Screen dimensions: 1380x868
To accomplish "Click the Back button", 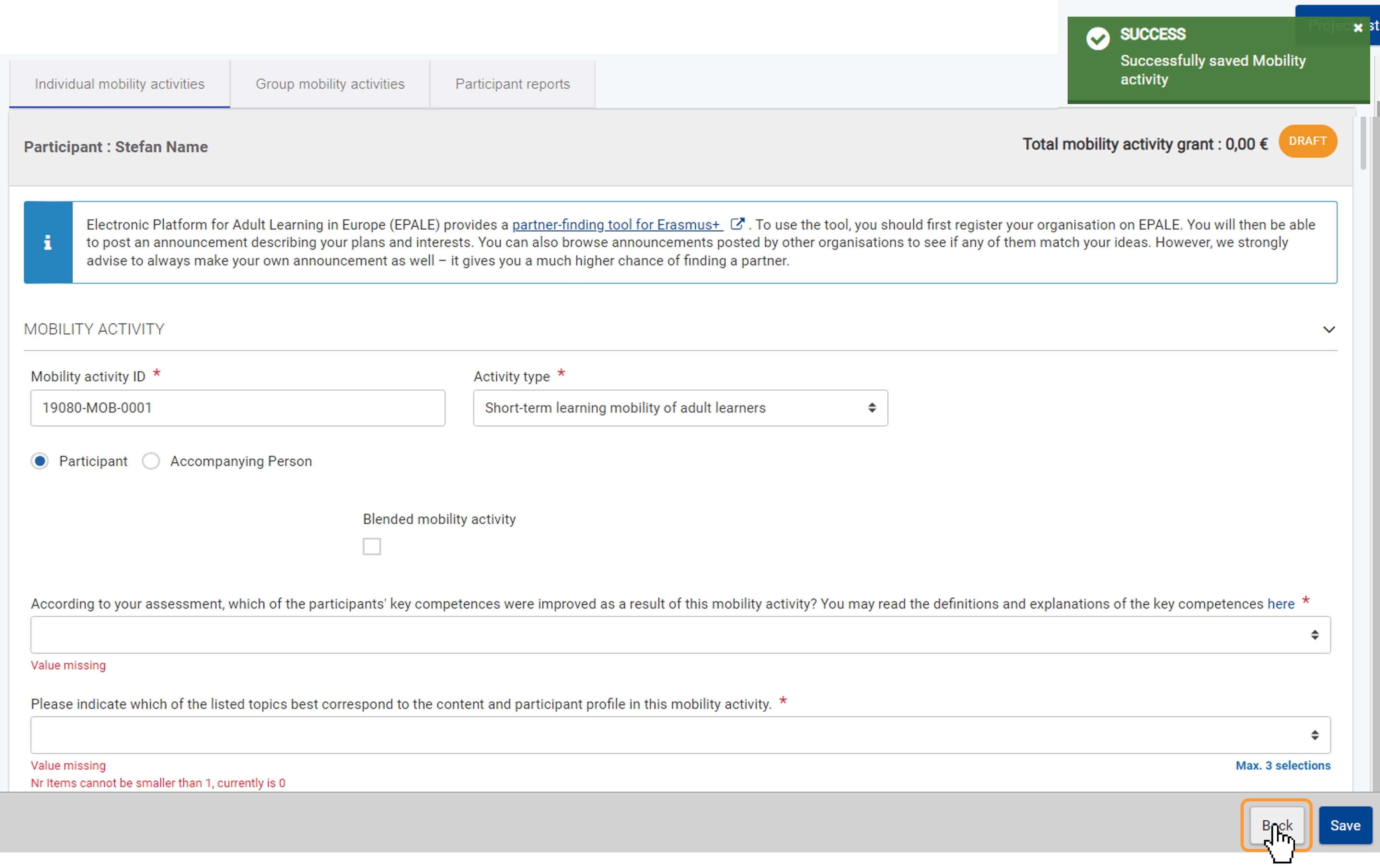I will [x=1276, y=826].
